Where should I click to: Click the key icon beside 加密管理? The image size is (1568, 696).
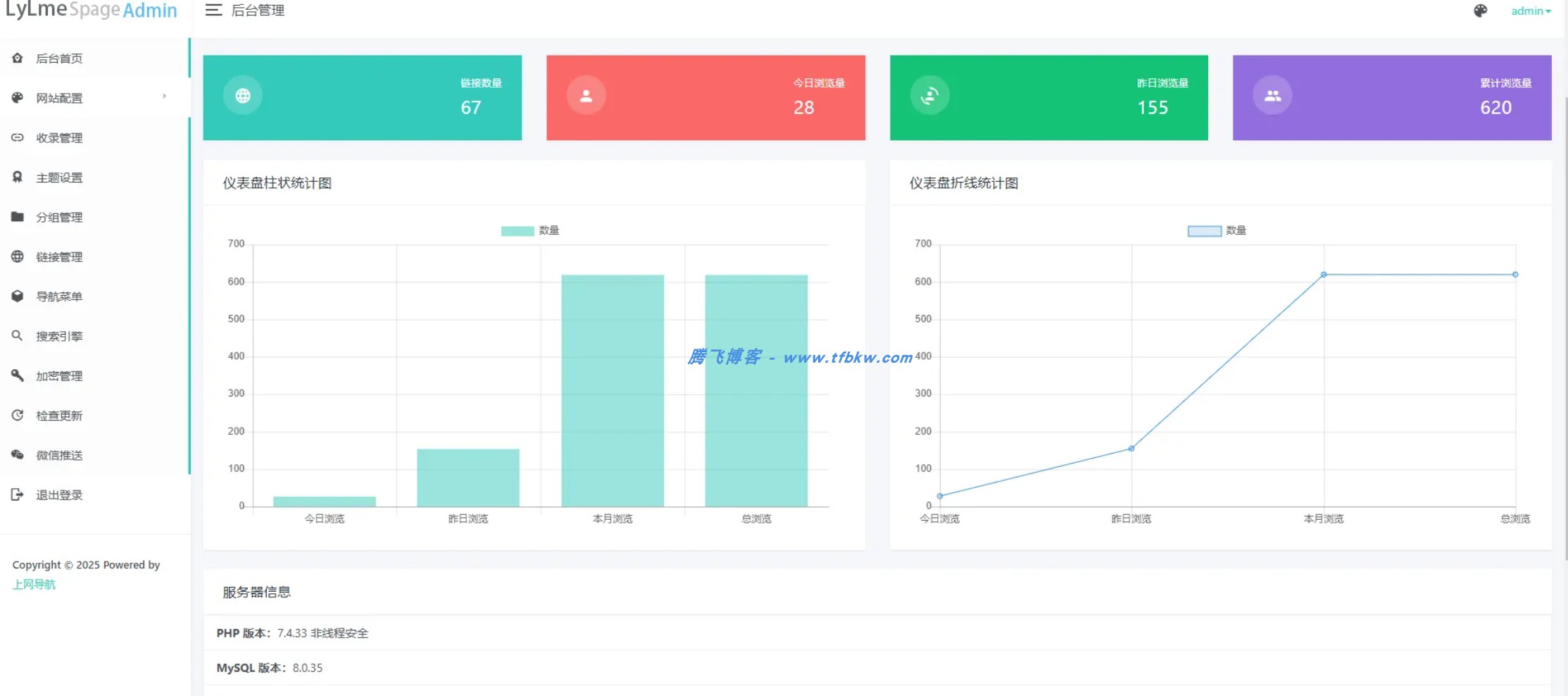coord(18,375)
